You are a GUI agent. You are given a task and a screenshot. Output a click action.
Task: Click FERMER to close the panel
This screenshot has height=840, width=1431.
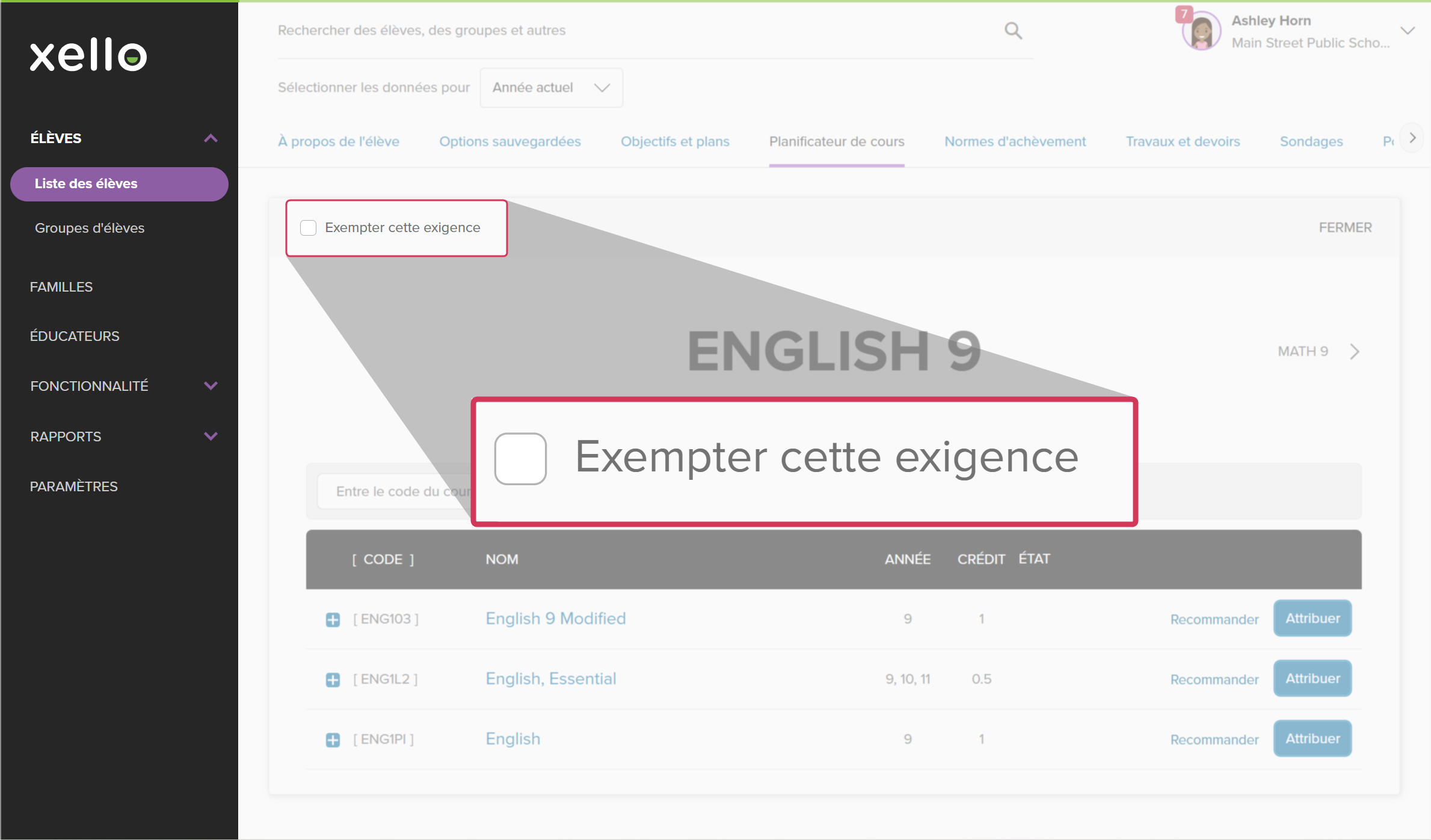1345,228
